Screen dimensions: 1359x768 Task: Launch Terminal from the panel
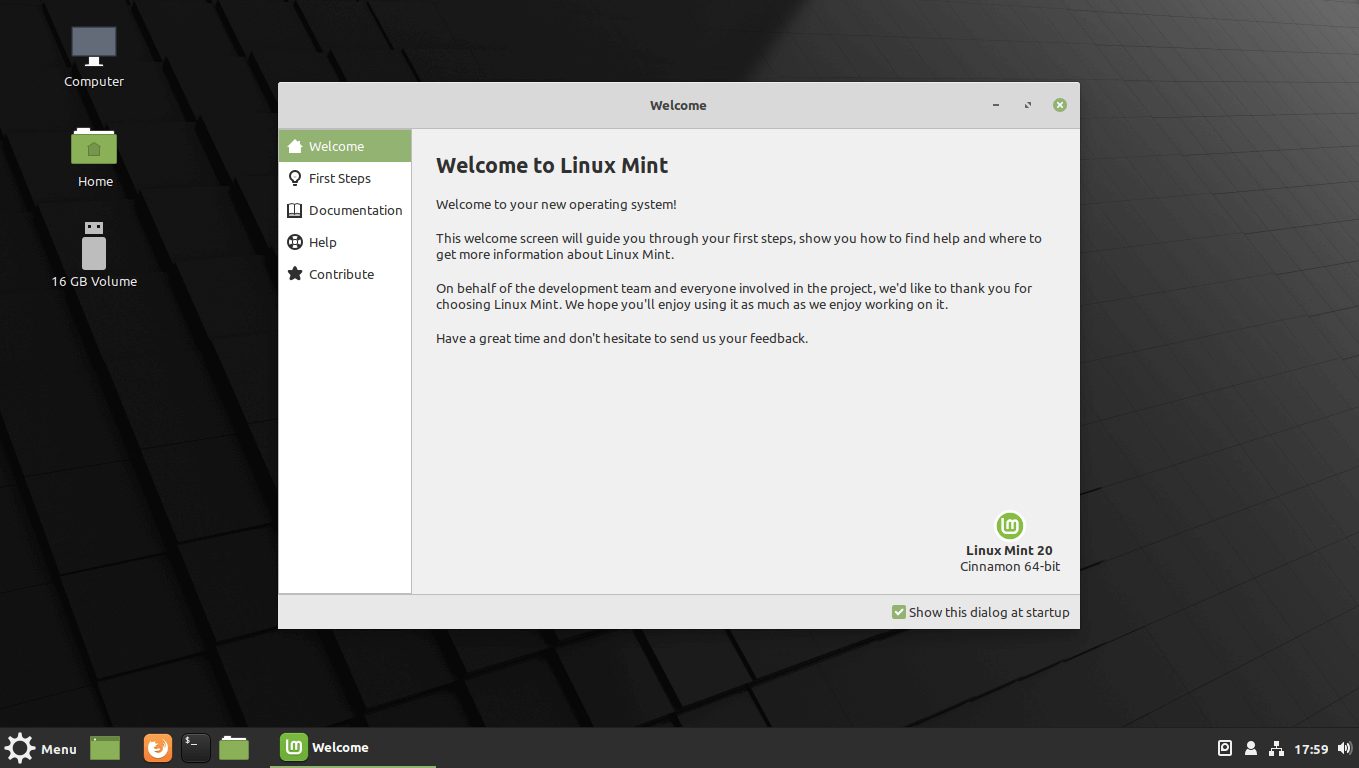pyautogui.click(x=196, y=748)
